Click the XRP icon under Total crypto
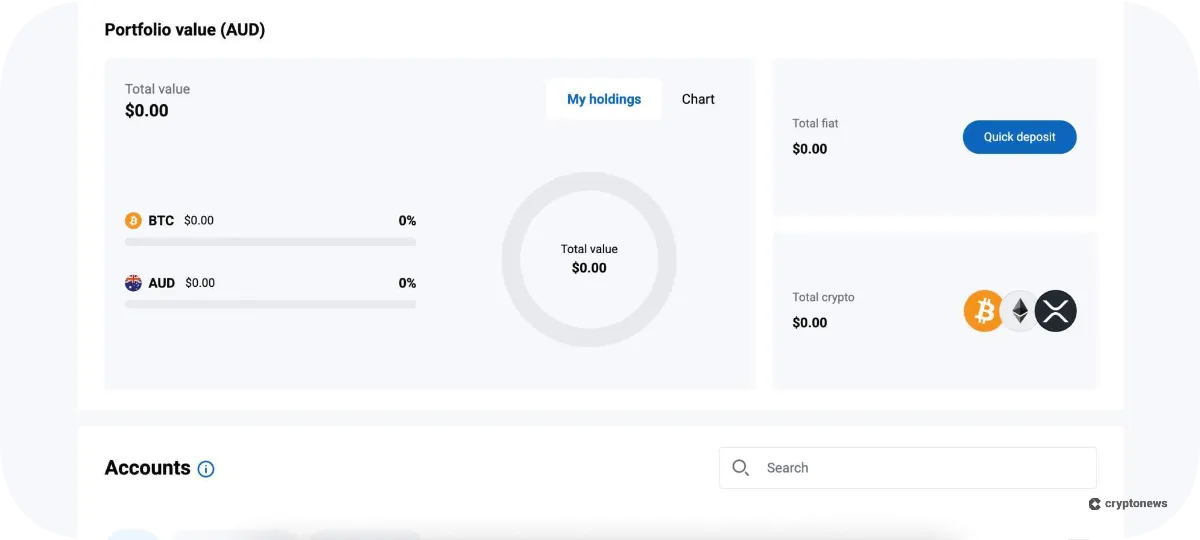1200x540 pixels. [1056, 312]
